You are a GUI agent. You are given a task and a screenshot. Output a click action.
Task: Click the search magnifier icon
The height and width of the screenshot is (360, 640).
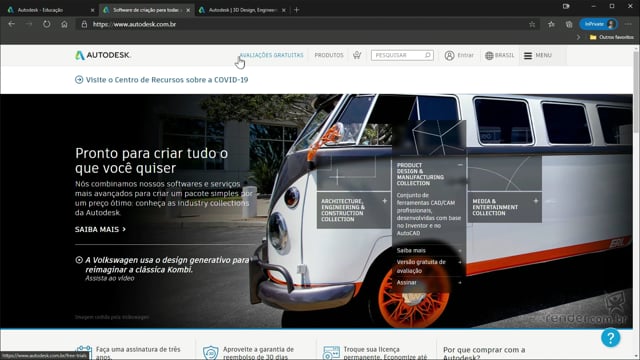tap(427, 55)
